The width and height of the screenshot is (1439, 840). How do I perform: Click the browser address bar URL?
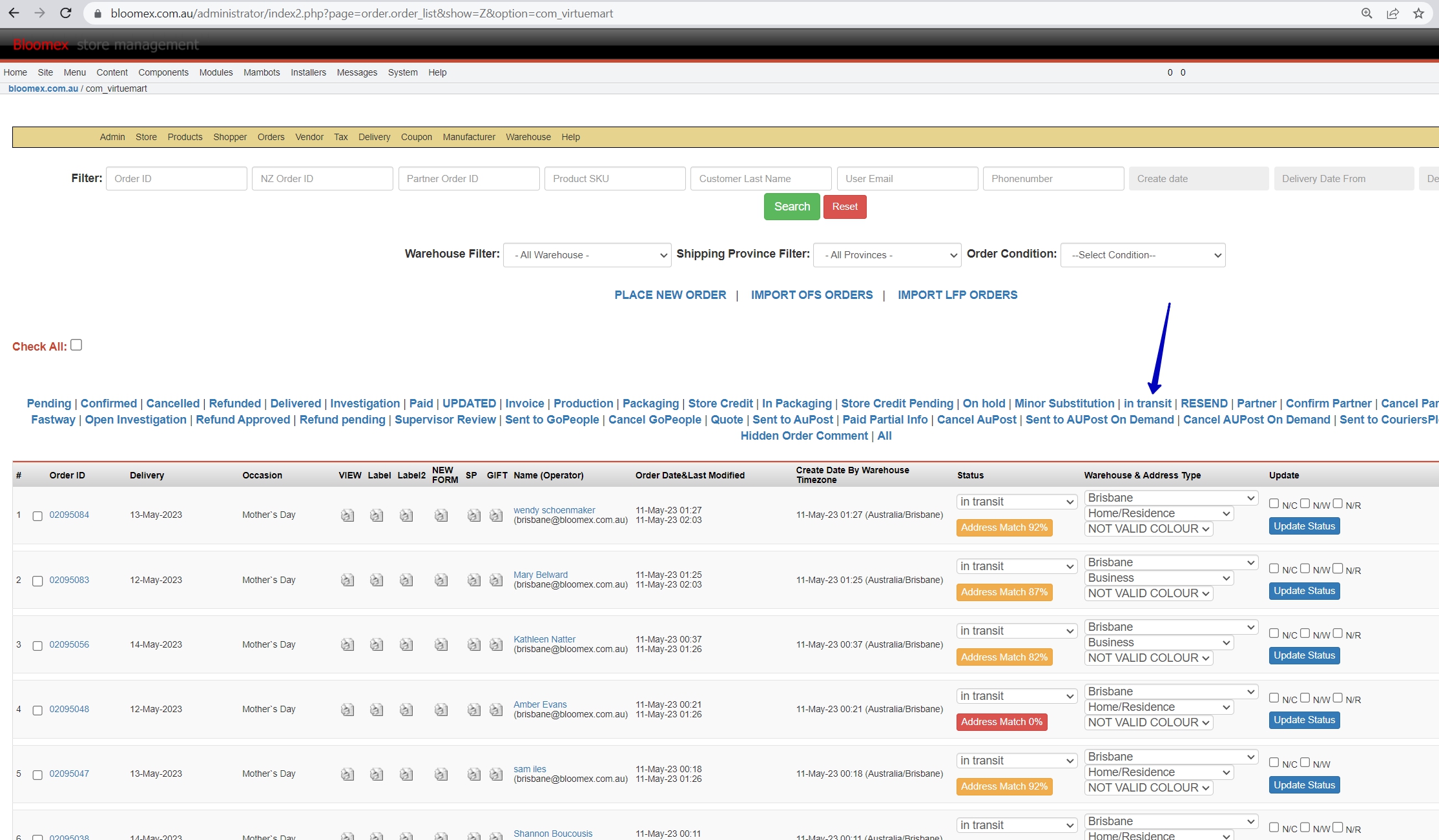tap(362, 14)
